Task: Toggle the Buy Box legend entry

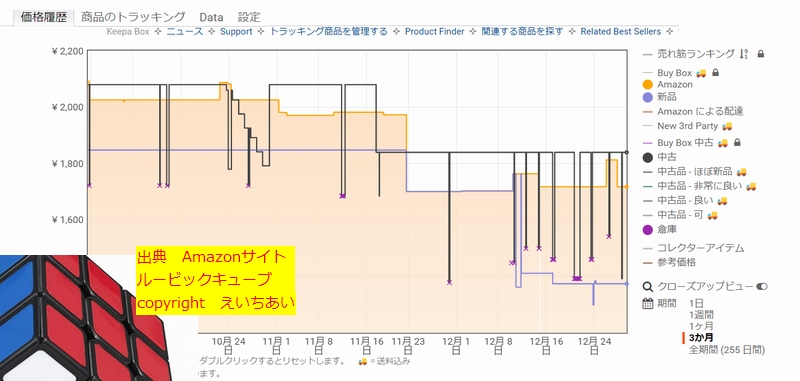Action: click(x=674, y=73)
